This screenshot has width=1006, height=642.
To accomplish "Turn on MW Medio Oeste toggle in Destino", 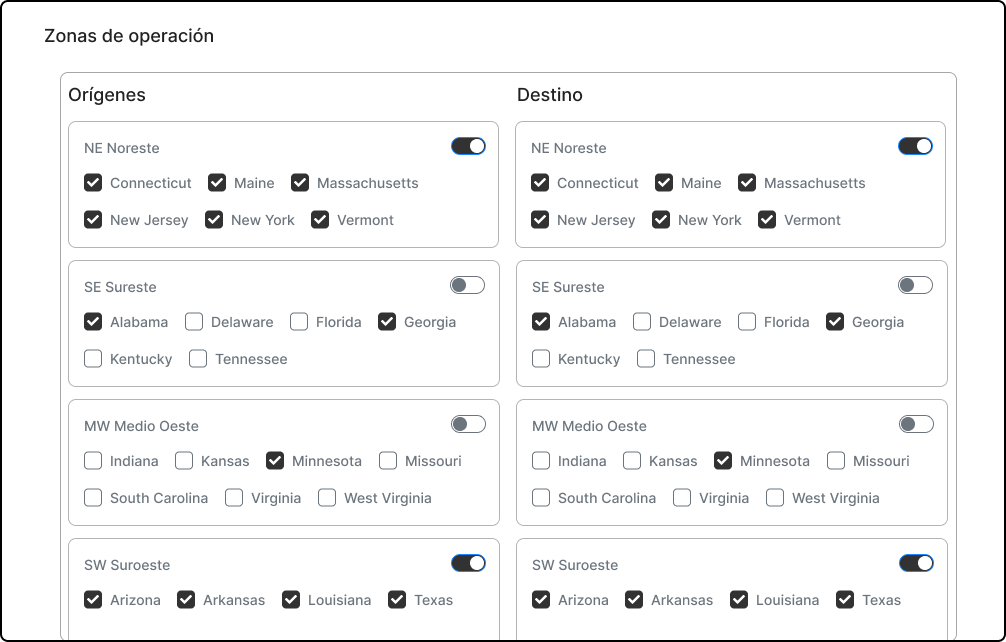I will click(916, 424).
